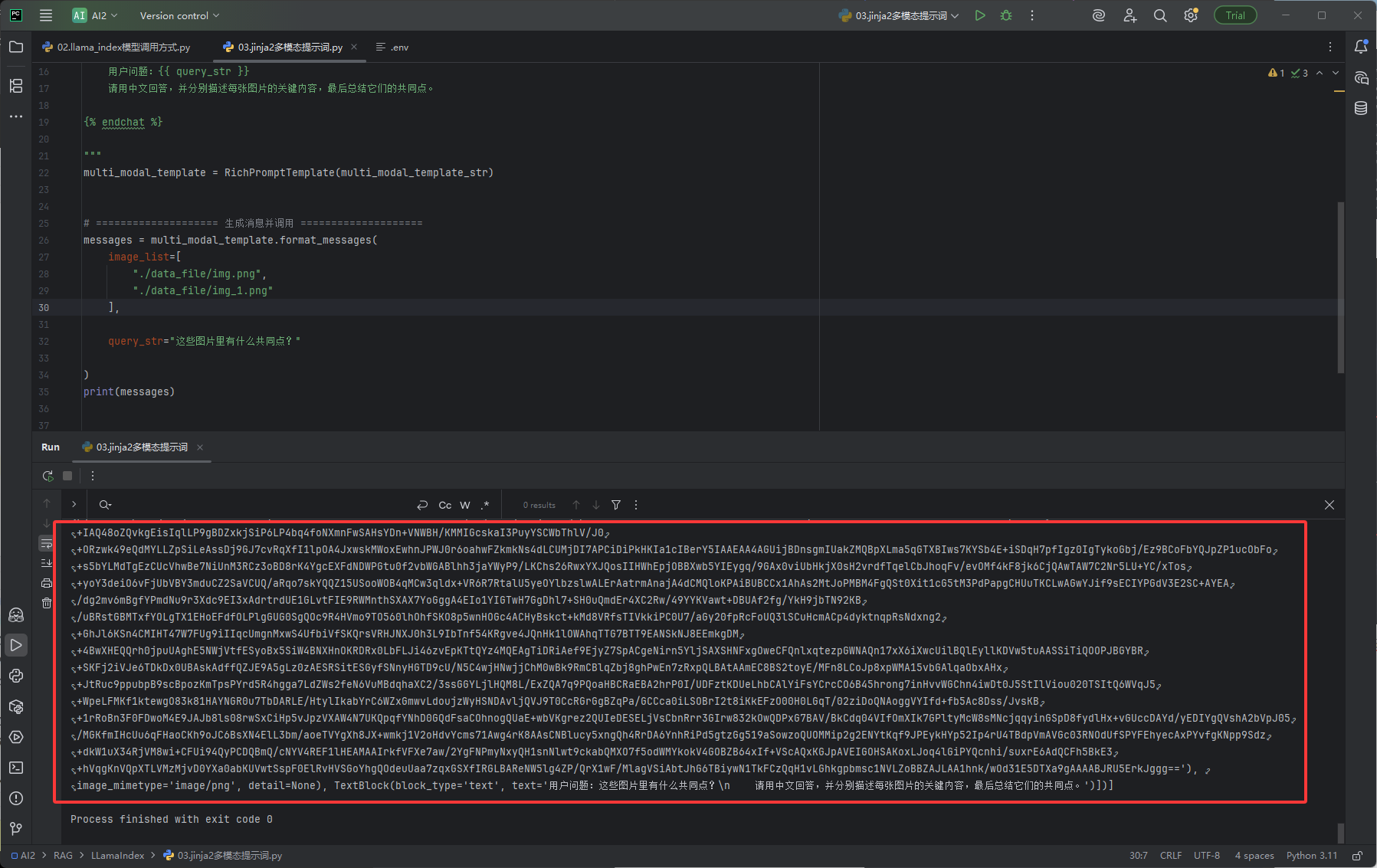The image size is (1377, 868).
Task: Open more run actions in title bar
Action: pyautogui.click(x=1032, y=15)
